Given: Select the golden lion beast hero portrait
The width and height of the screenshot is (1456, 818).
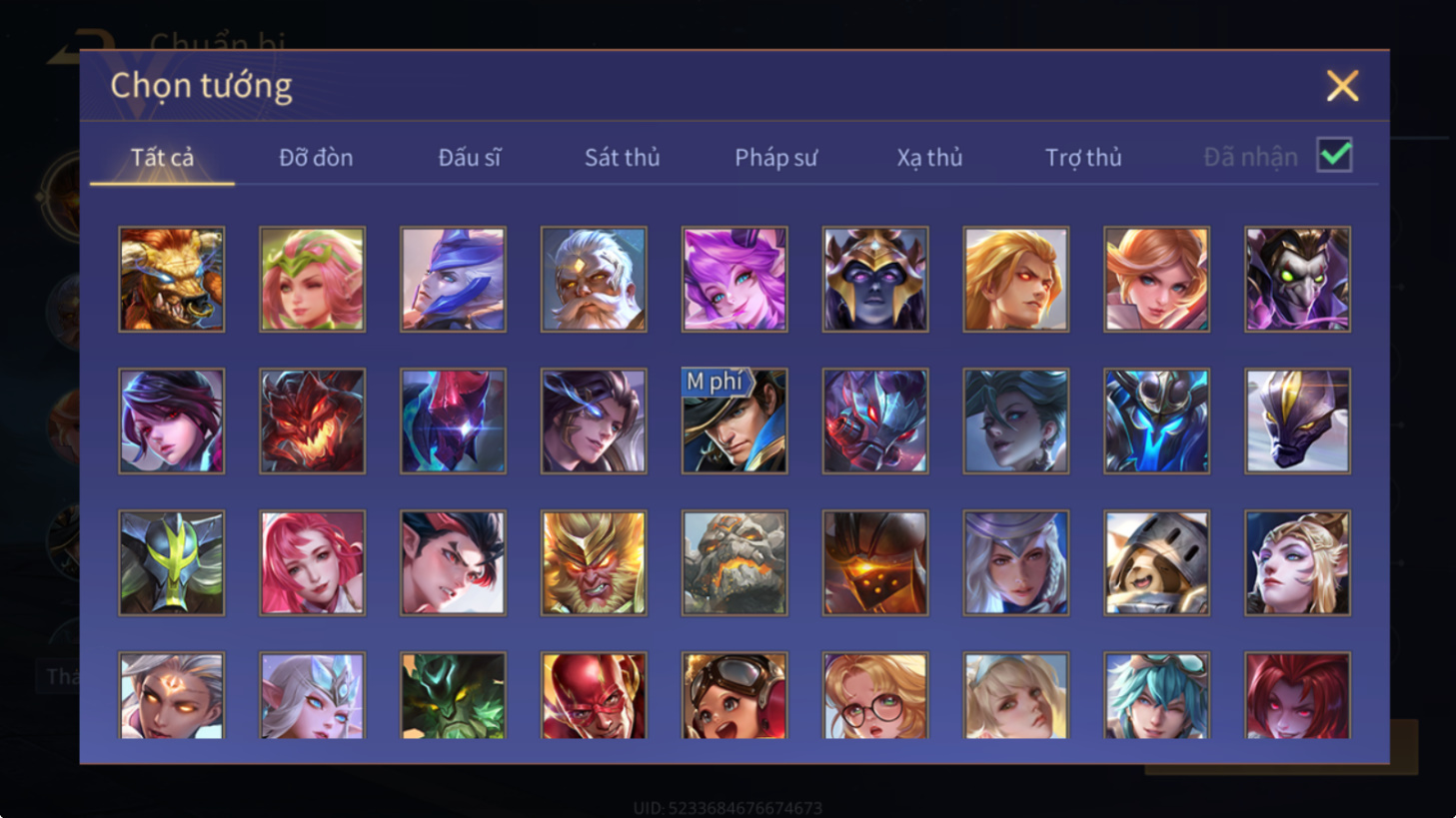Looking at the screenshot, I should (x=172, y=279).
